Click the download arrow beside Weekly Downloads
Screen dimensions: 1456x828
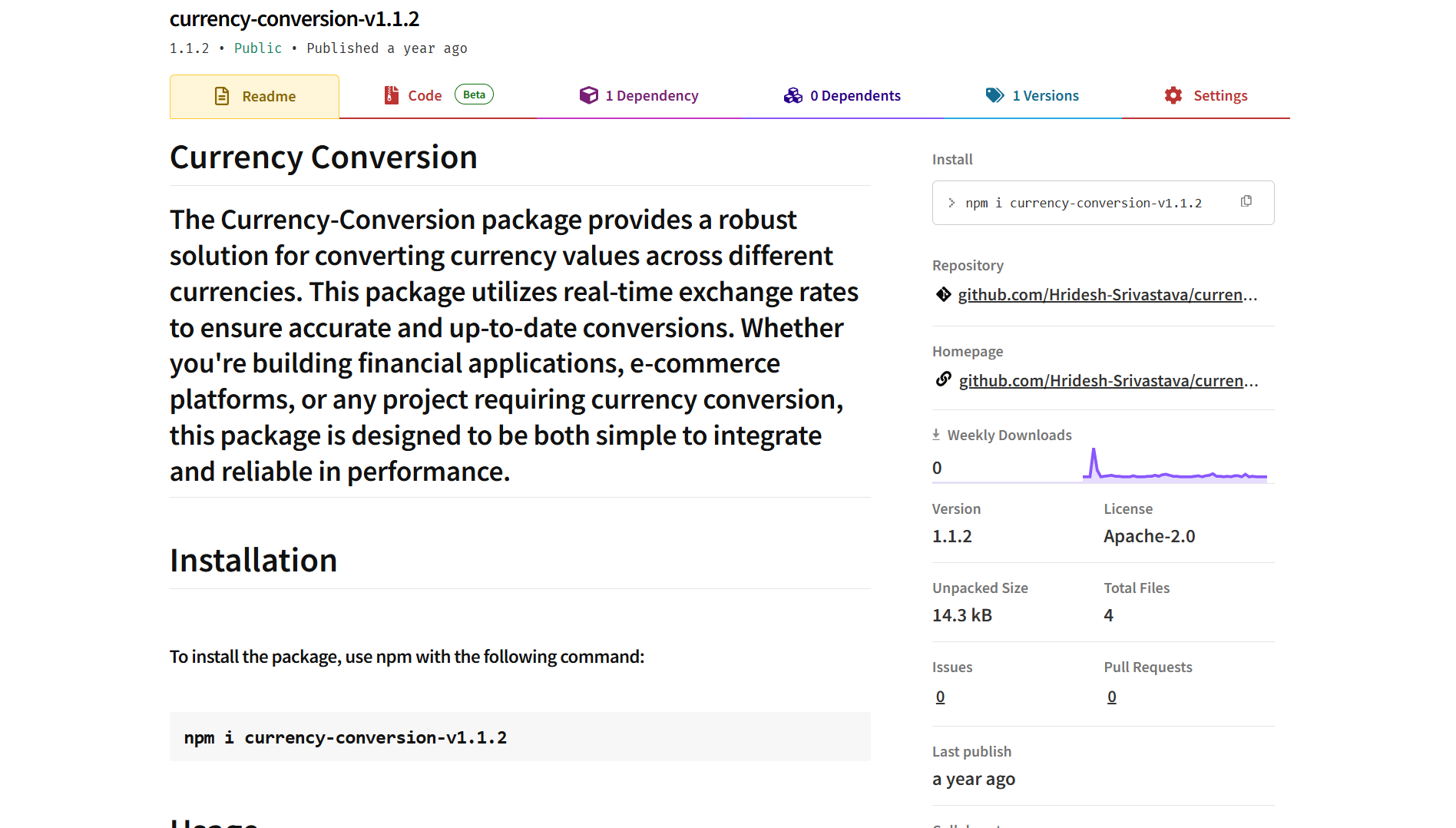[936, 434]
